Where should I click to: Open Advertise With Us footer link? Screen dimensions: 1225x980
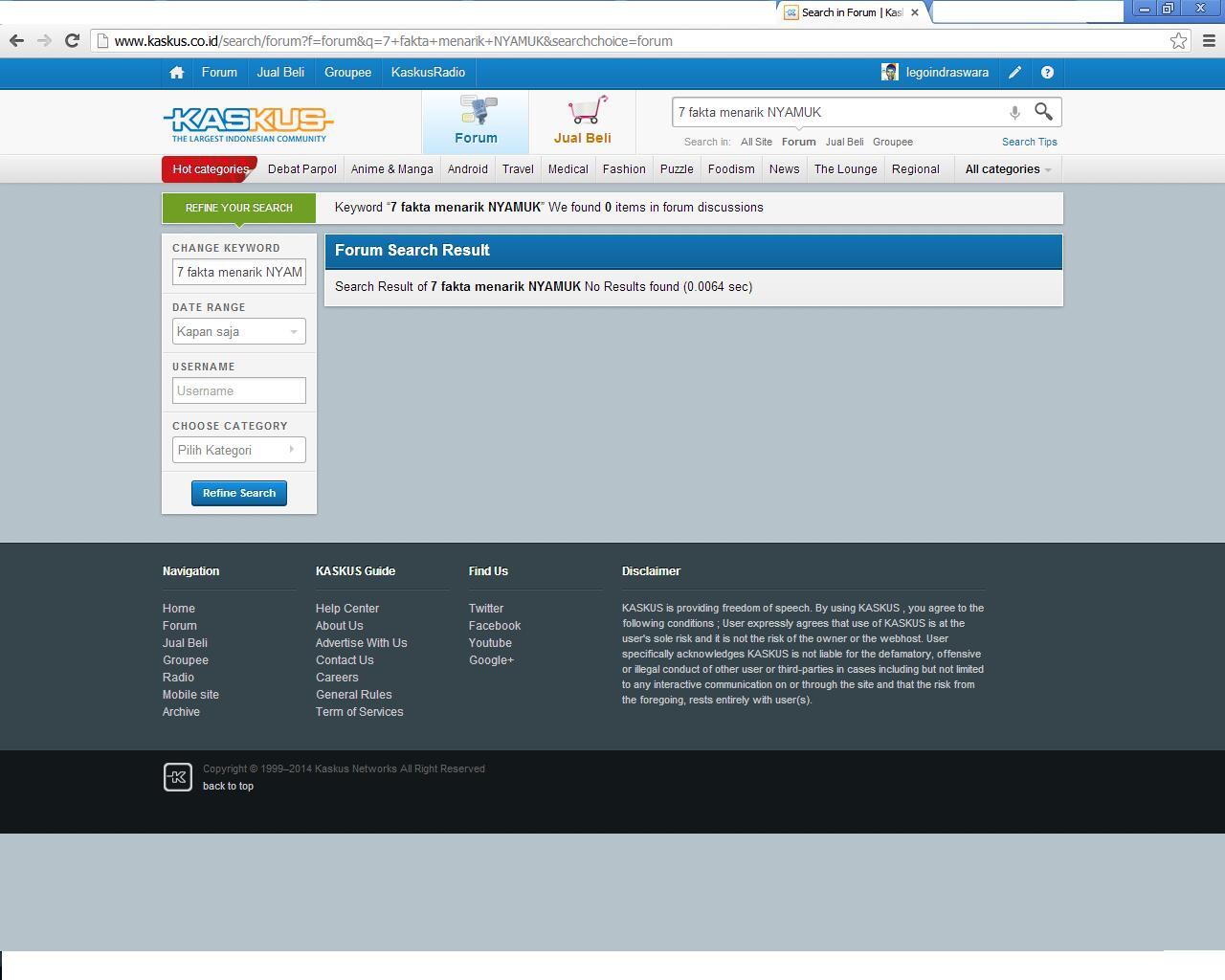tap(361, 643)
